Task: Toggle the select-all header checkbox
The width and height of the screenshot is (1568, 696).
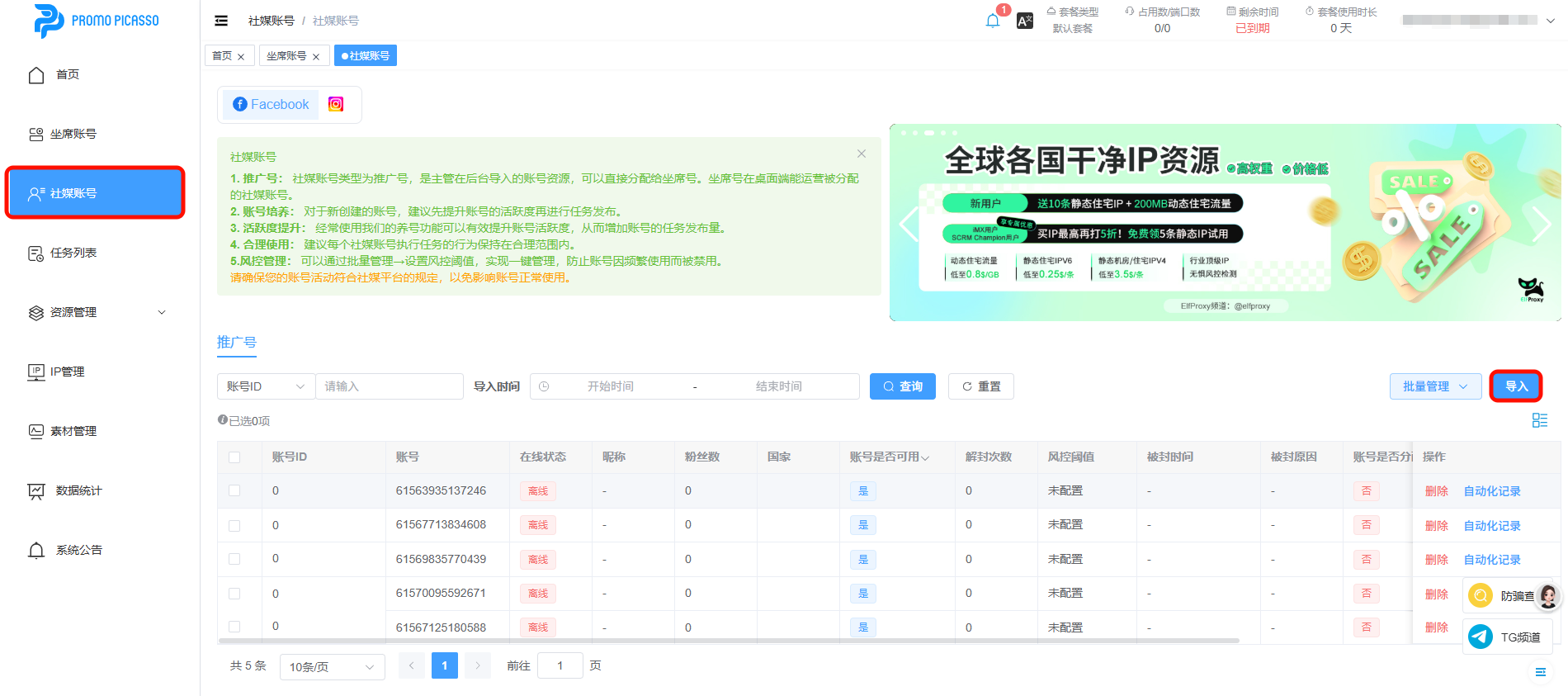Action: 234,457
